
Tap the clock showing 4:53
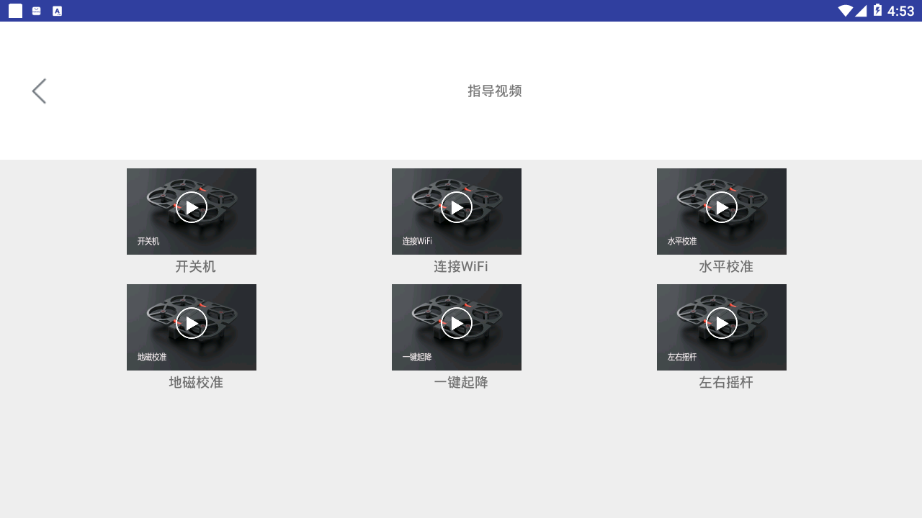[x=901, y=11]
